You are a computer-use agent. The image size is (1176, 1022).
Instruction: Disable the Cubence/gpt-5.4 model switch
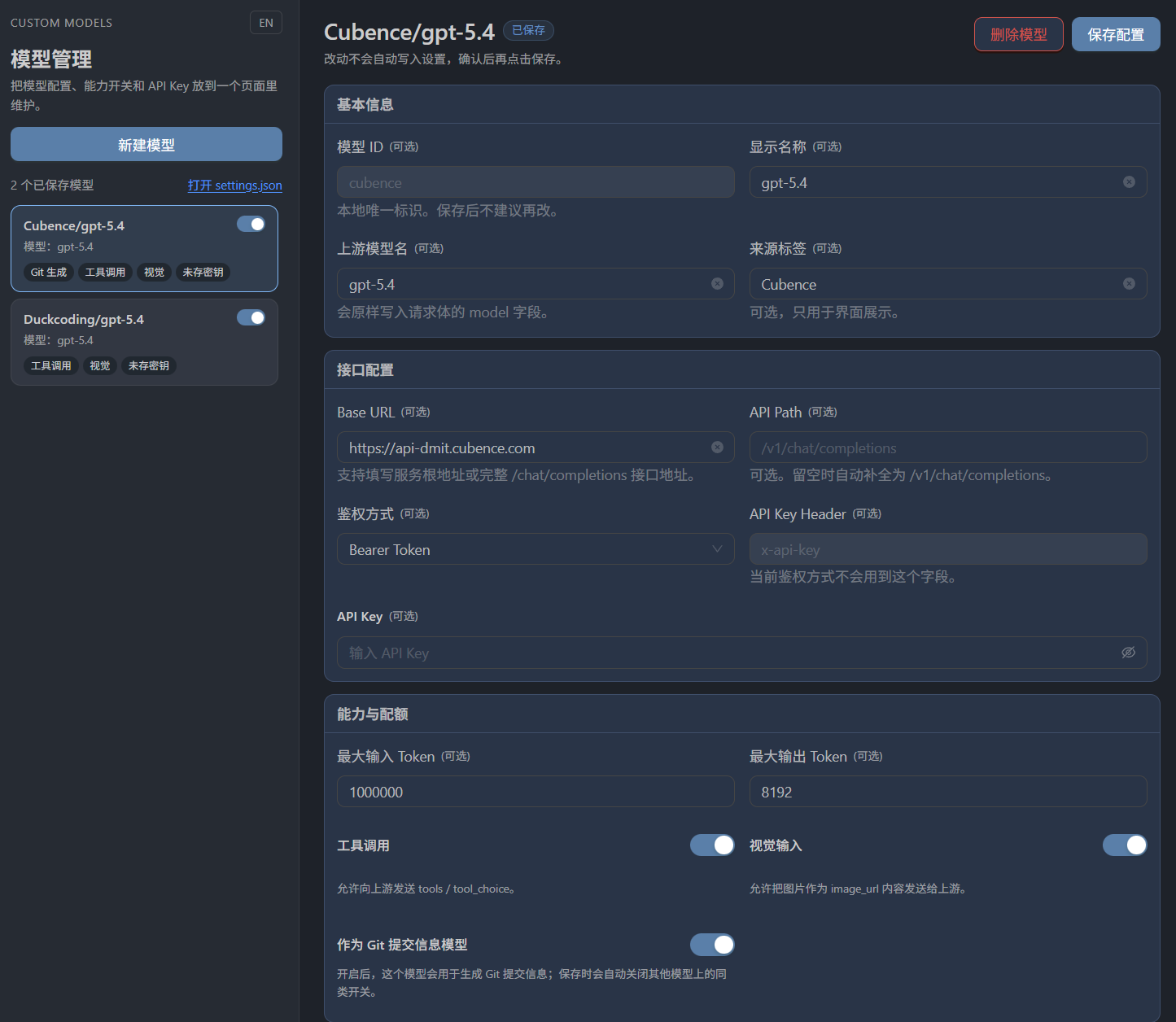(x=251, y=224)
